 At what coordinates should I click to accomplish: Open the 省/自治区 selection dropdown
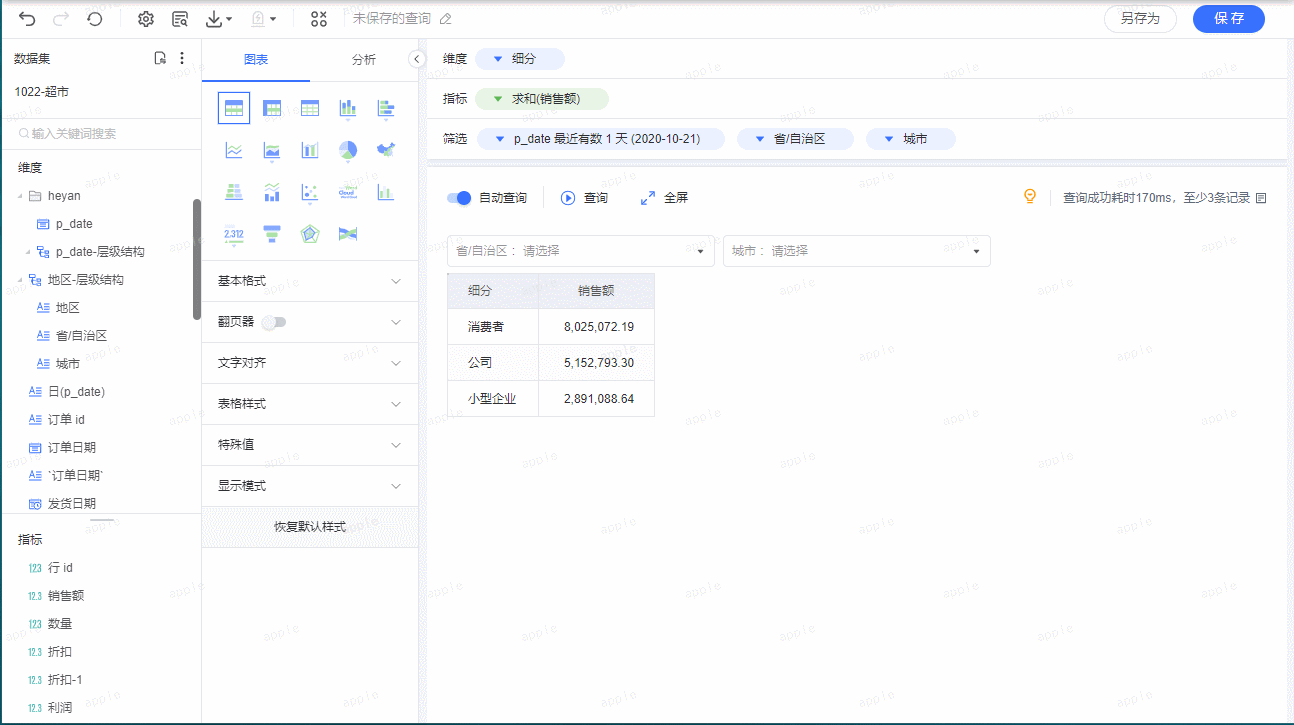click(580, 251)
